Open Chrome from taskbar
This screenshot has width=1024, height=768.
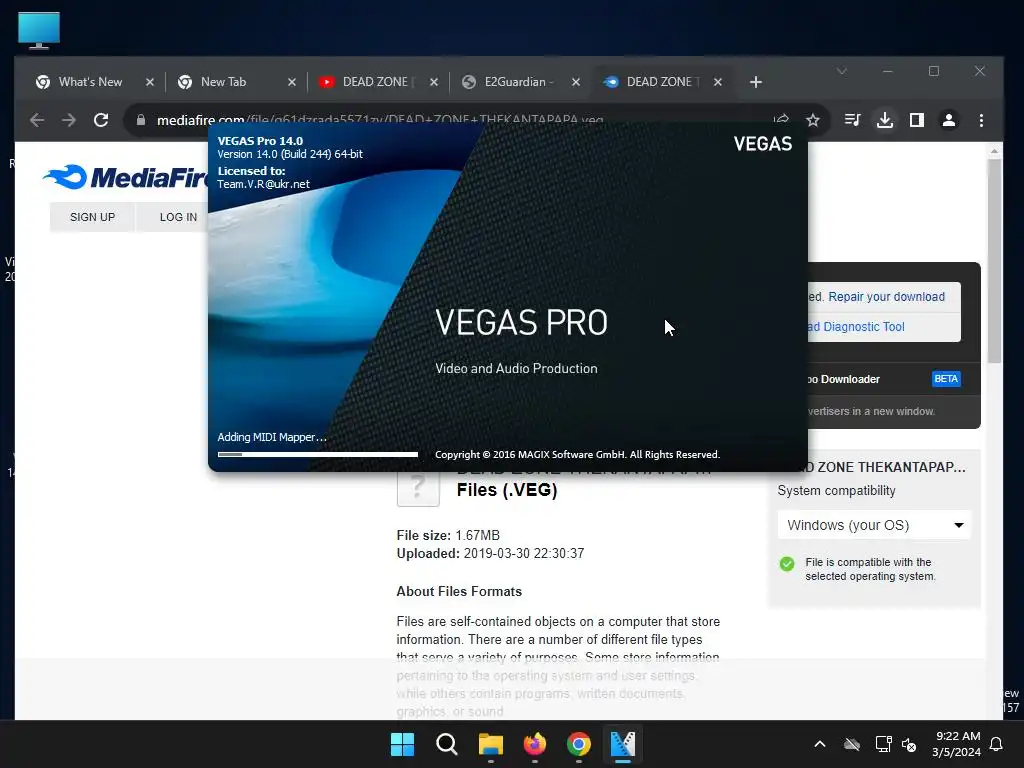579,744
